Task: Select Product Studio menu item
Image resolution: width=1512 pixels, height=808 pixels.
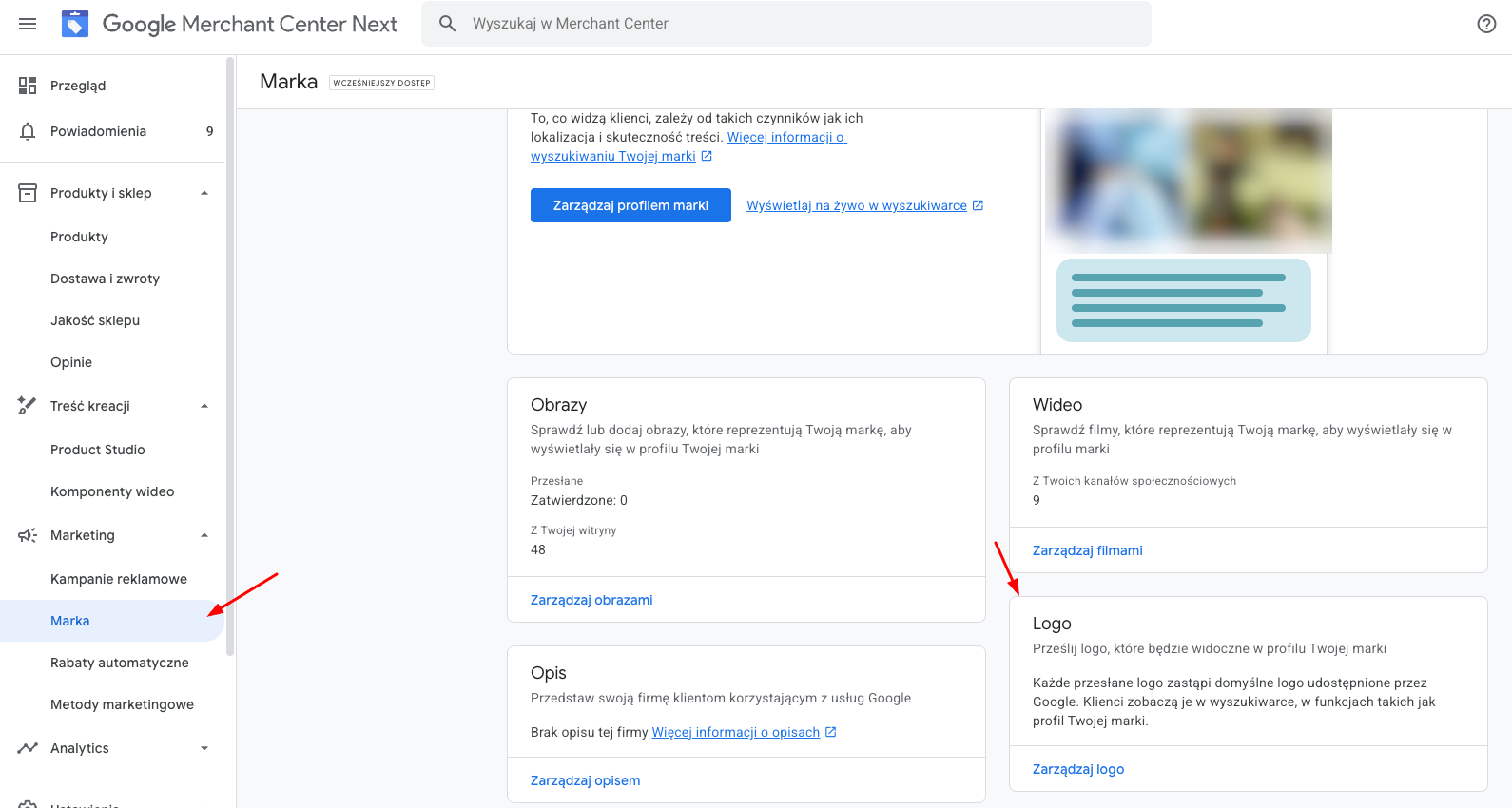Action: pyautogui.click(x=98, y=450)
